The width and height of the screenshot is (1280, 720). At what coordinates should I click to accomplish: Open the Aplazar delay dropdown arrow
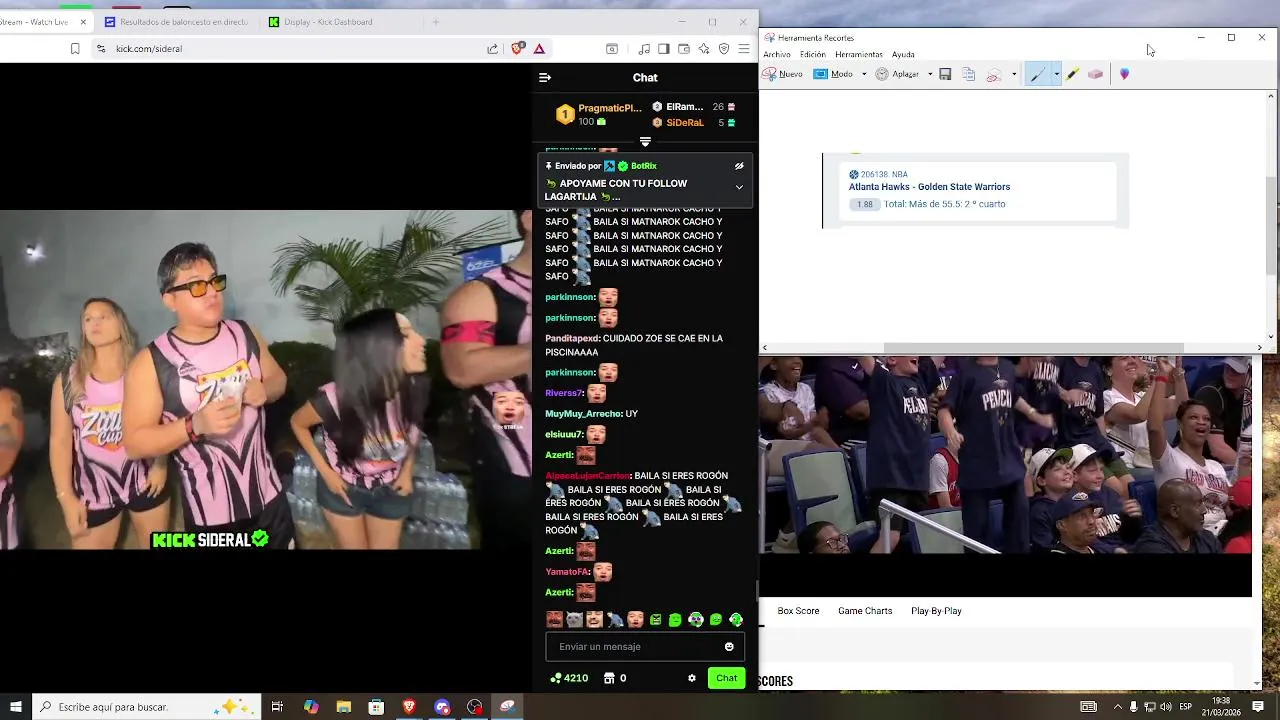pyautogui.click(x=930, y=74)
